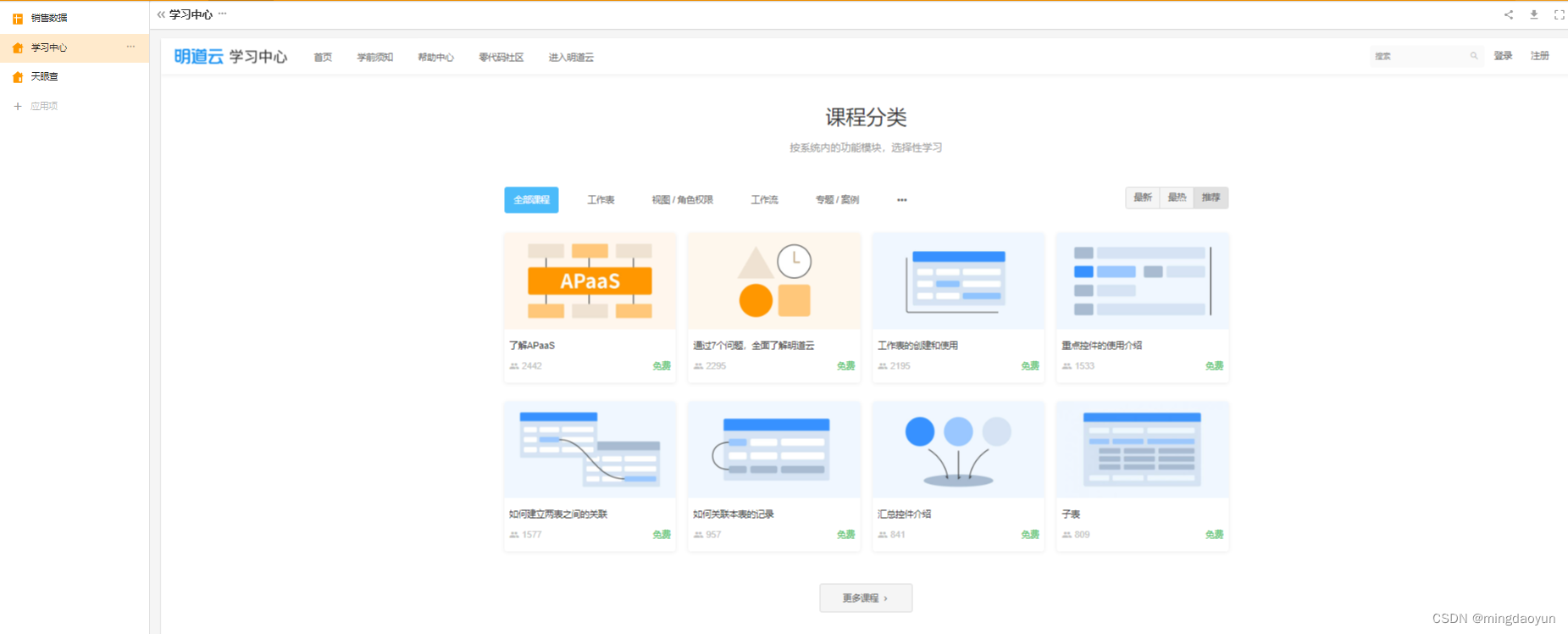Click the 子表 course title text
The image size is (1568, 634).
(x=1071, y=514)
